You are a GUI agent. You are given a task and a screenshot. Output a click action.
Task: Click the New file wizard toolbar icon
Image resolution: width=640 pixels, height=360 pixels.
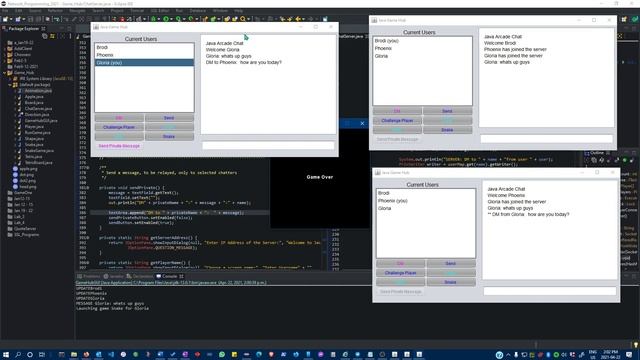coord(6,19)
